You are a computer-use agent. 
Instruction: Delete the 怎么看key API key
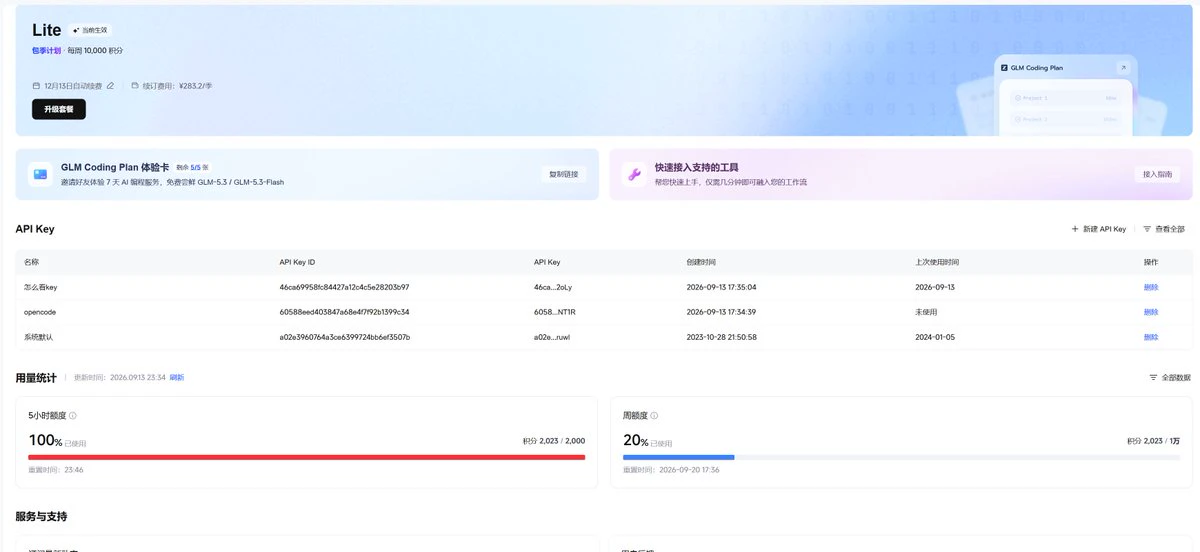point(1151,287)
